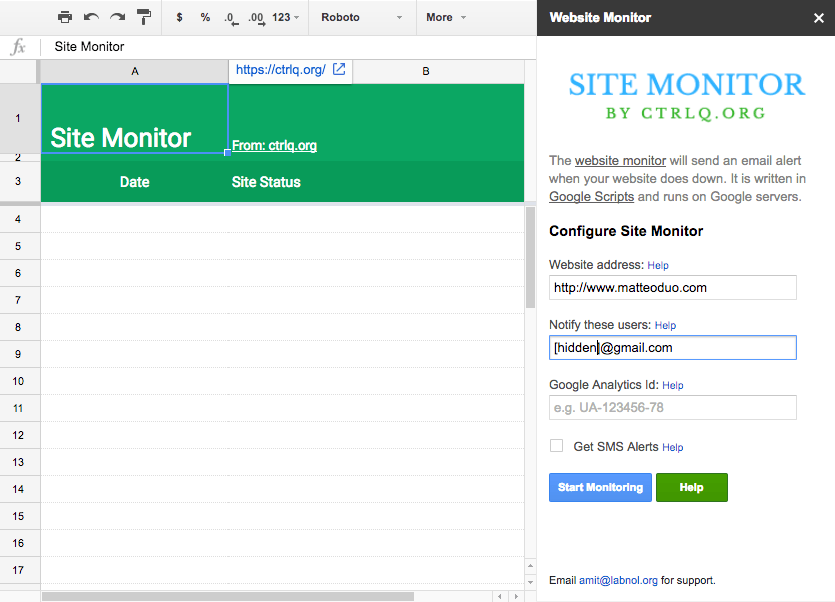Click the fx formula icon

(18, 47)
